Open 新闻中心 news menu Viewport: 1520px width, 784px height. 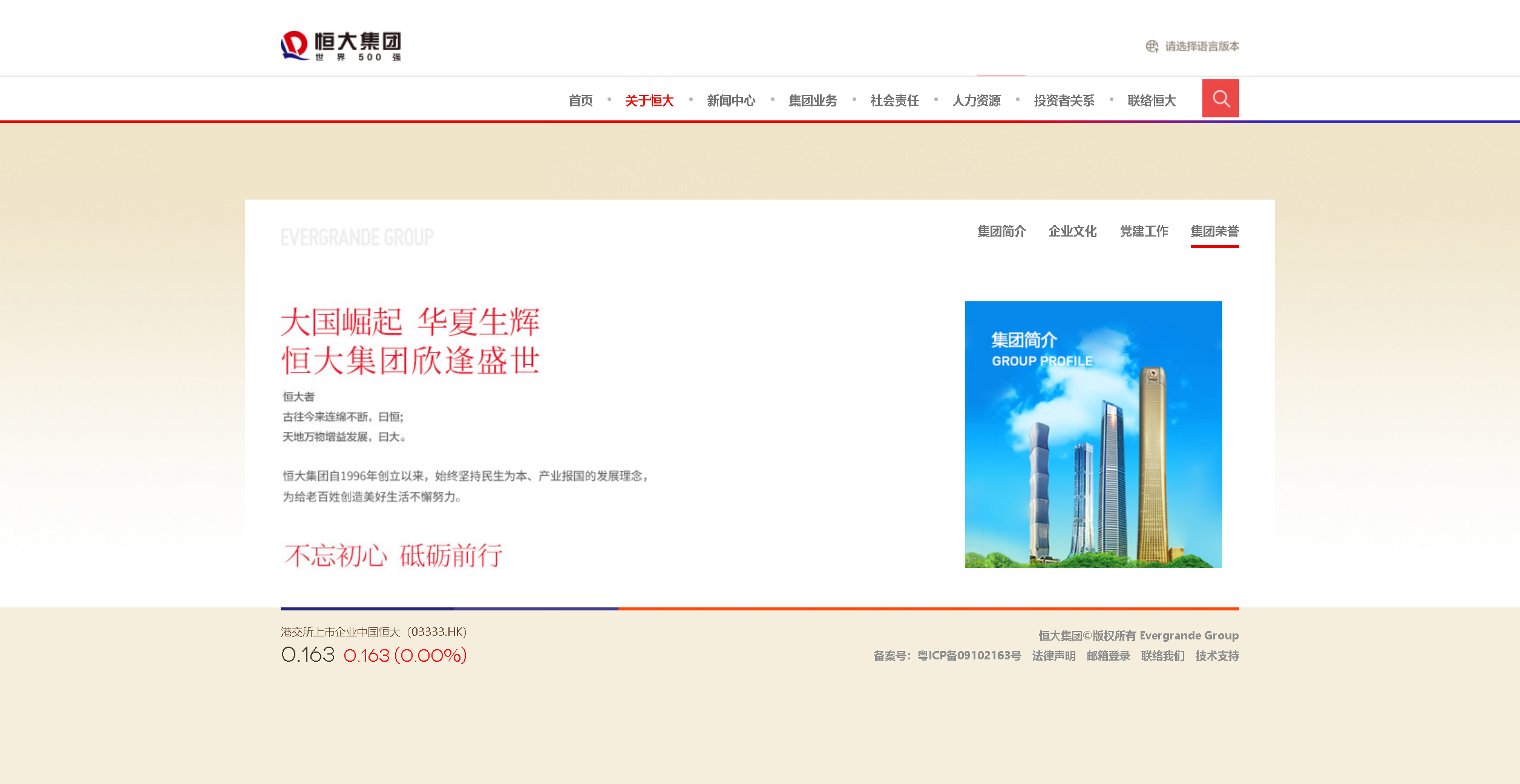click(x=731, y=100)
